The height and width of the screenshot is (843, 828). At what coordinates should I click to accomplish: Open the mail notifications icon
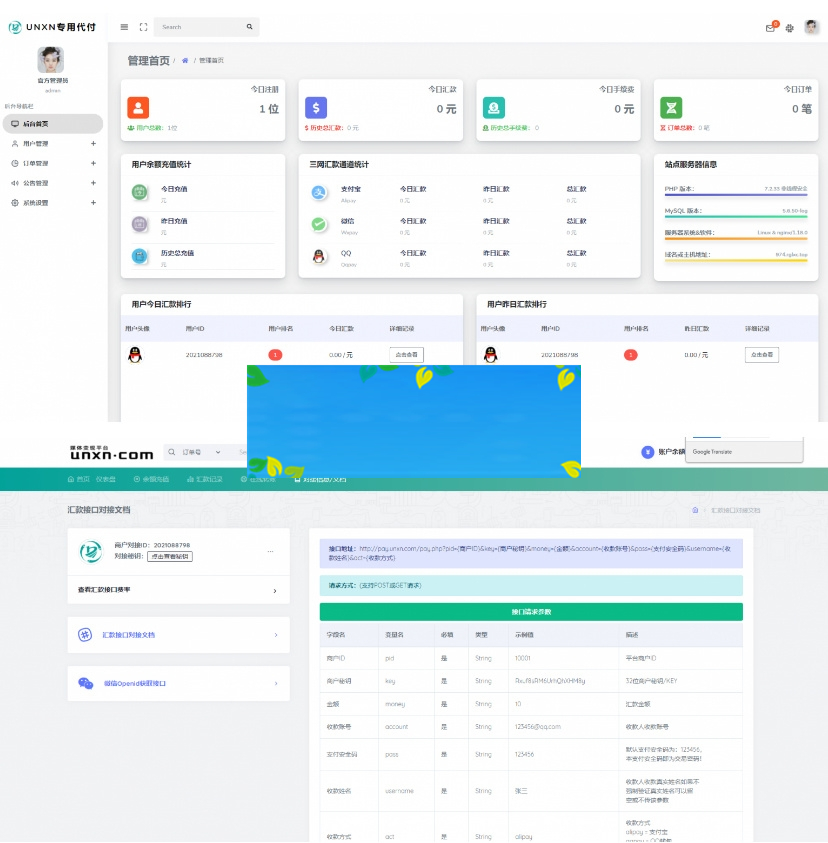pyautogui.click(x=770, y=28)
